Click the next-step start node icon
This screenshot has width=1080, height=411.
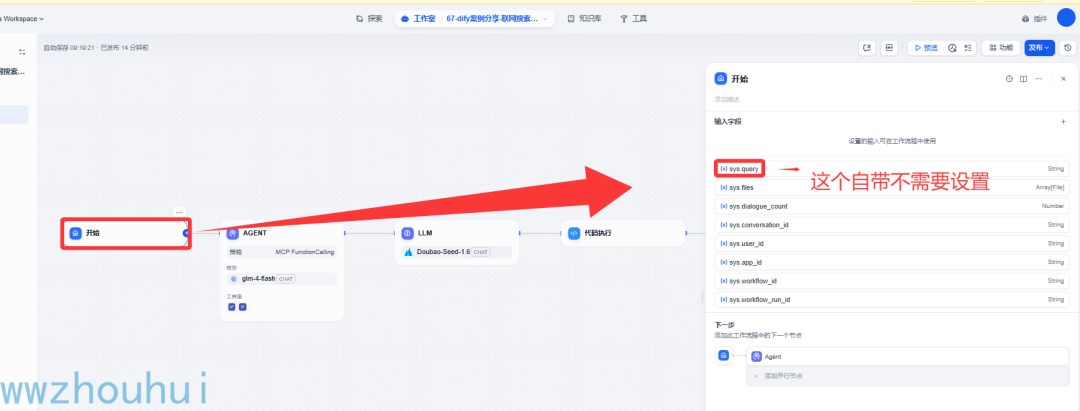coord(723,356)
